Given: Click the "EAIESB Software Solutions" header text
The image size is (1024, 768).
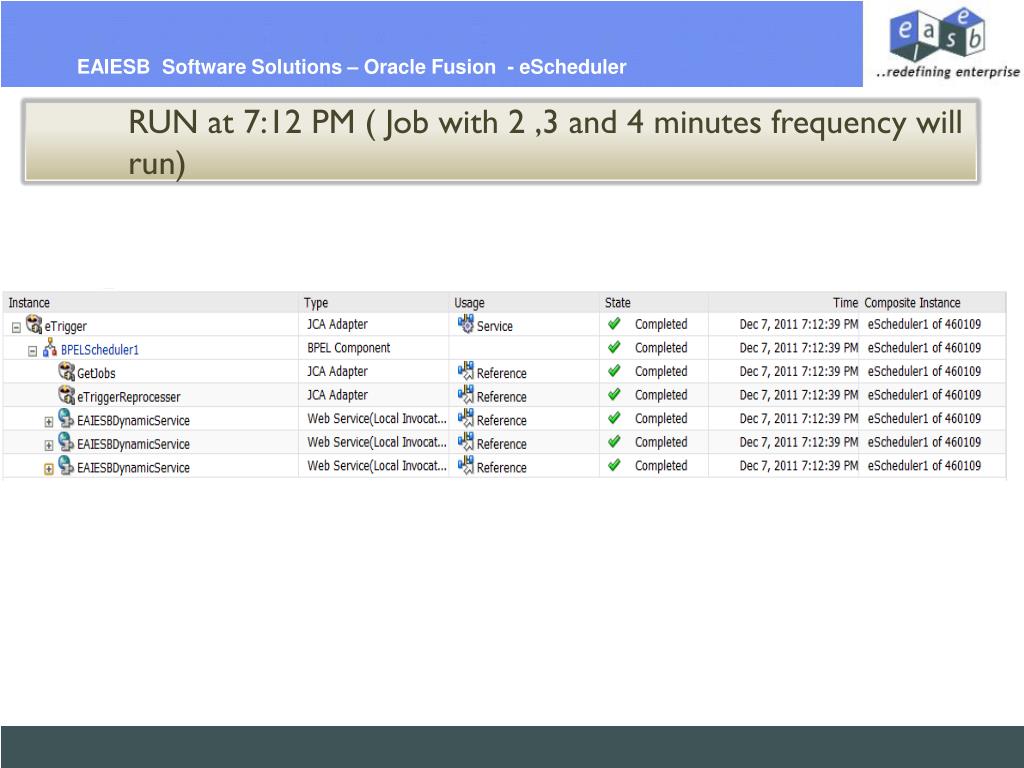Looking at the screenshot, I should (209, 67).
